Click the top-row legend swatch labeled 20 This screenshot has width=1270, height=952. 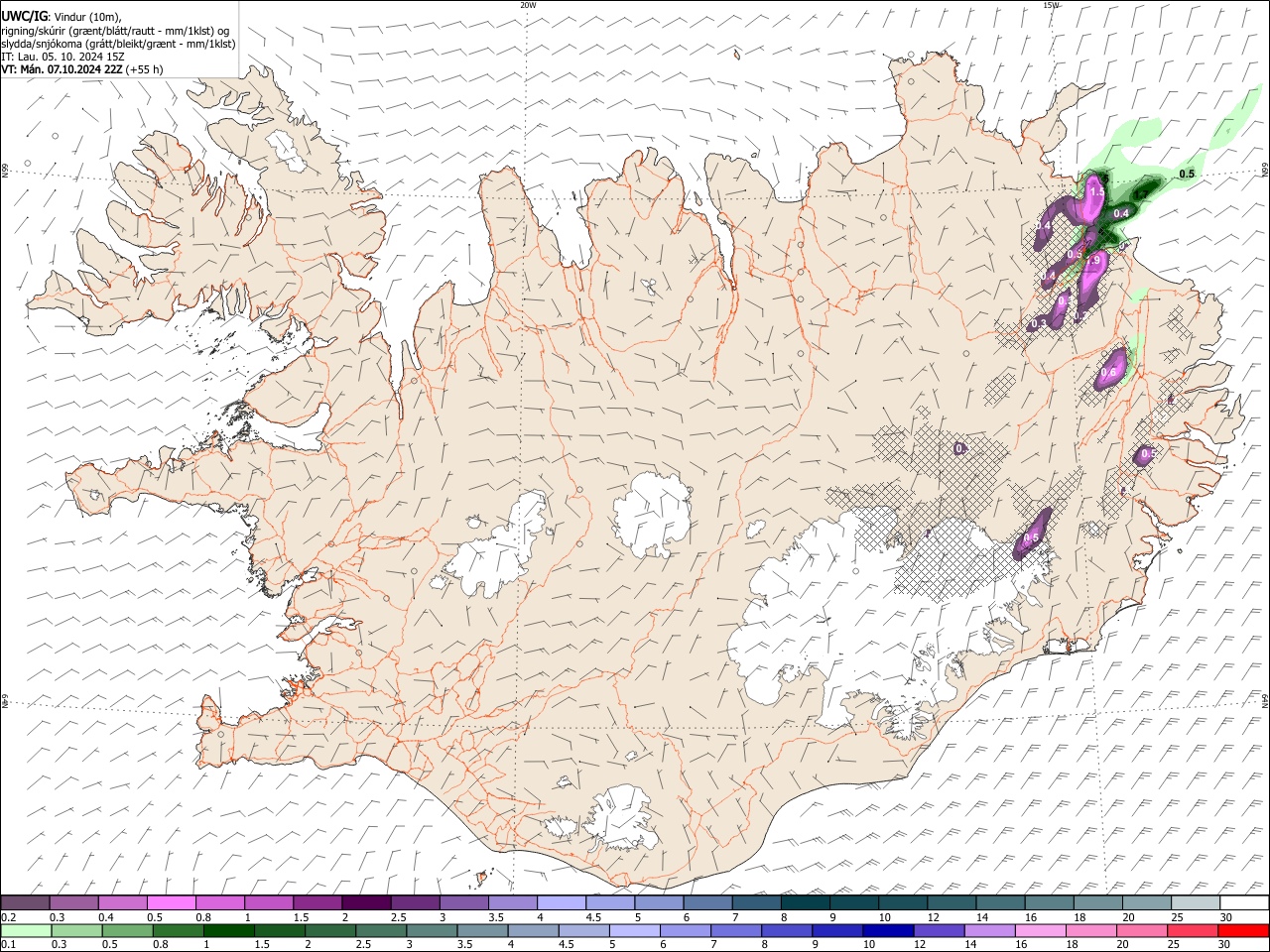tap(1146, 902)
